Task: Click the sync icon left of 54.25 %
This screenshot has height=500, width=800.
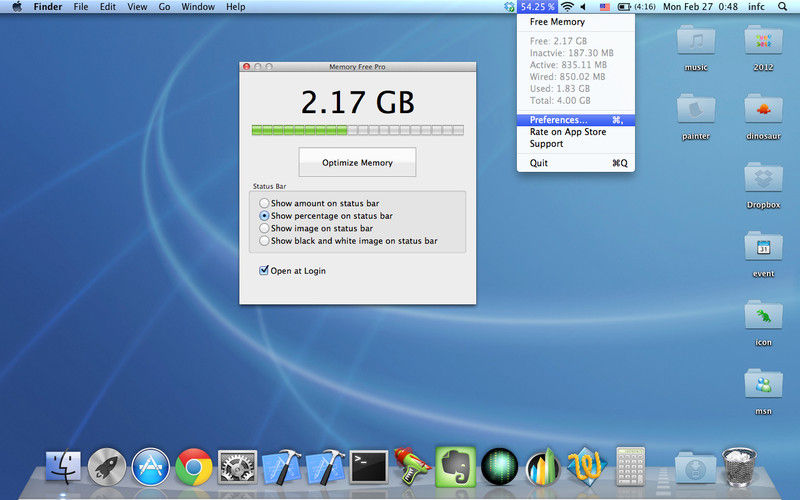Action: pyautogui.click(x=509, y=7)
